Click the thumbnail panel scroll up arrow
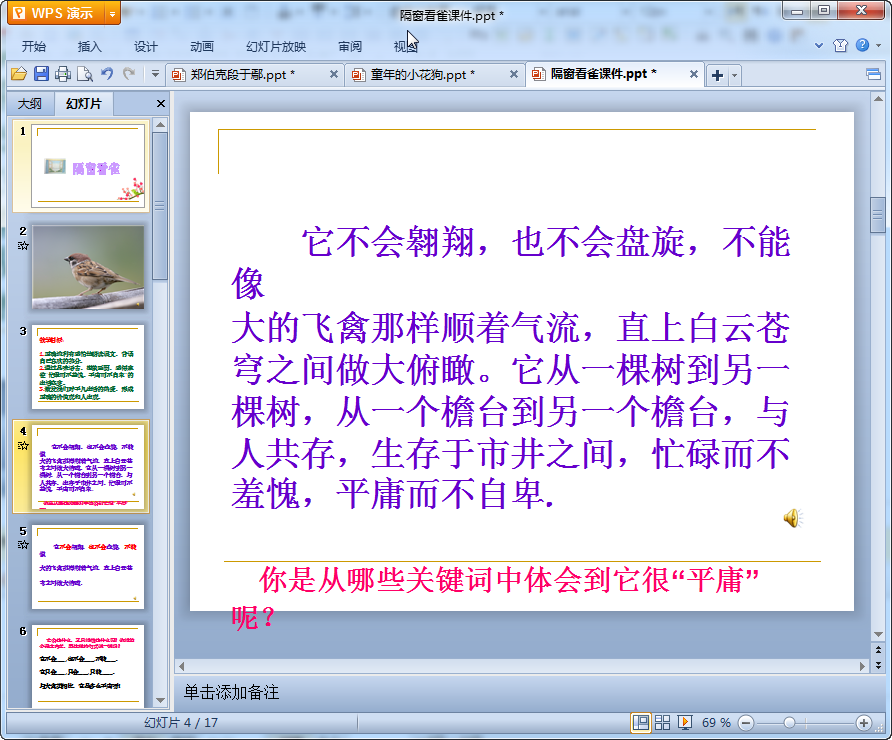The image size is (892, 740). [x=160, y=125]
